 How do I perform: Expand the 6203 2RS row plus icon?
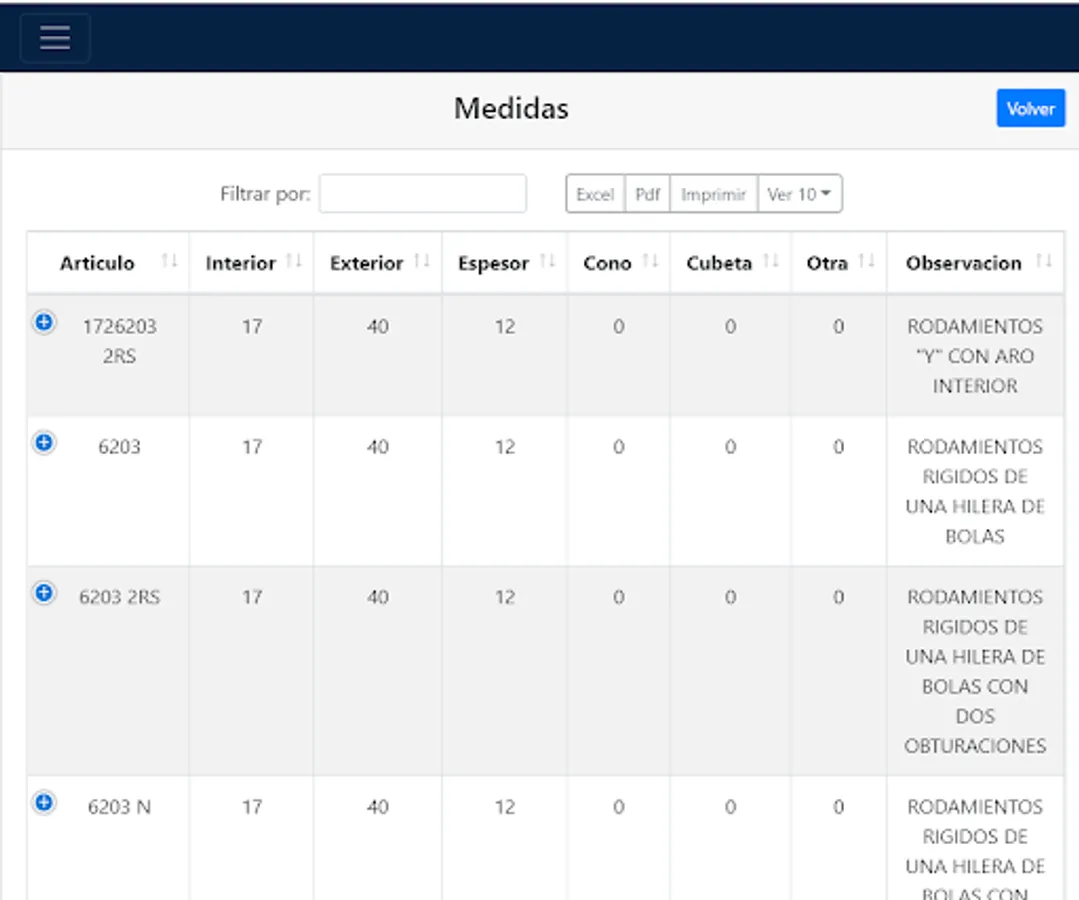[44, 592]
